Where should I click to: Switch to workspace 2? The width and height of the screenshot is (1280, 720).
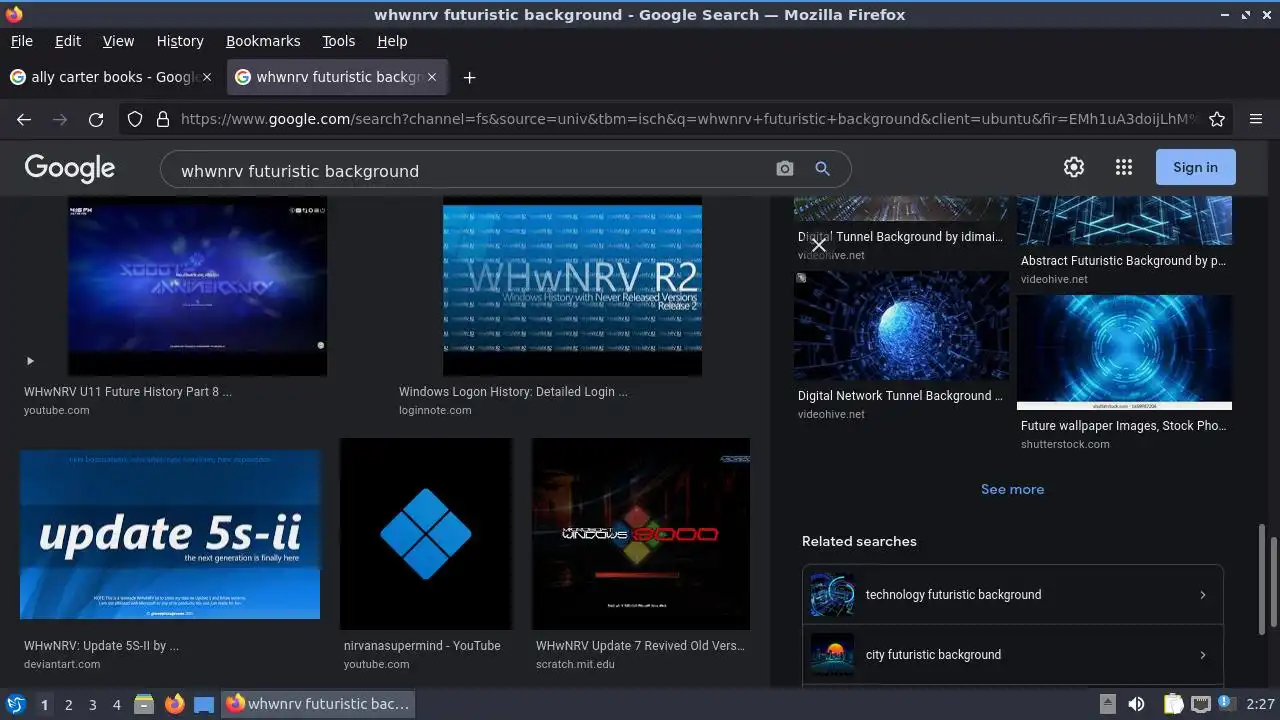(68, 705)
